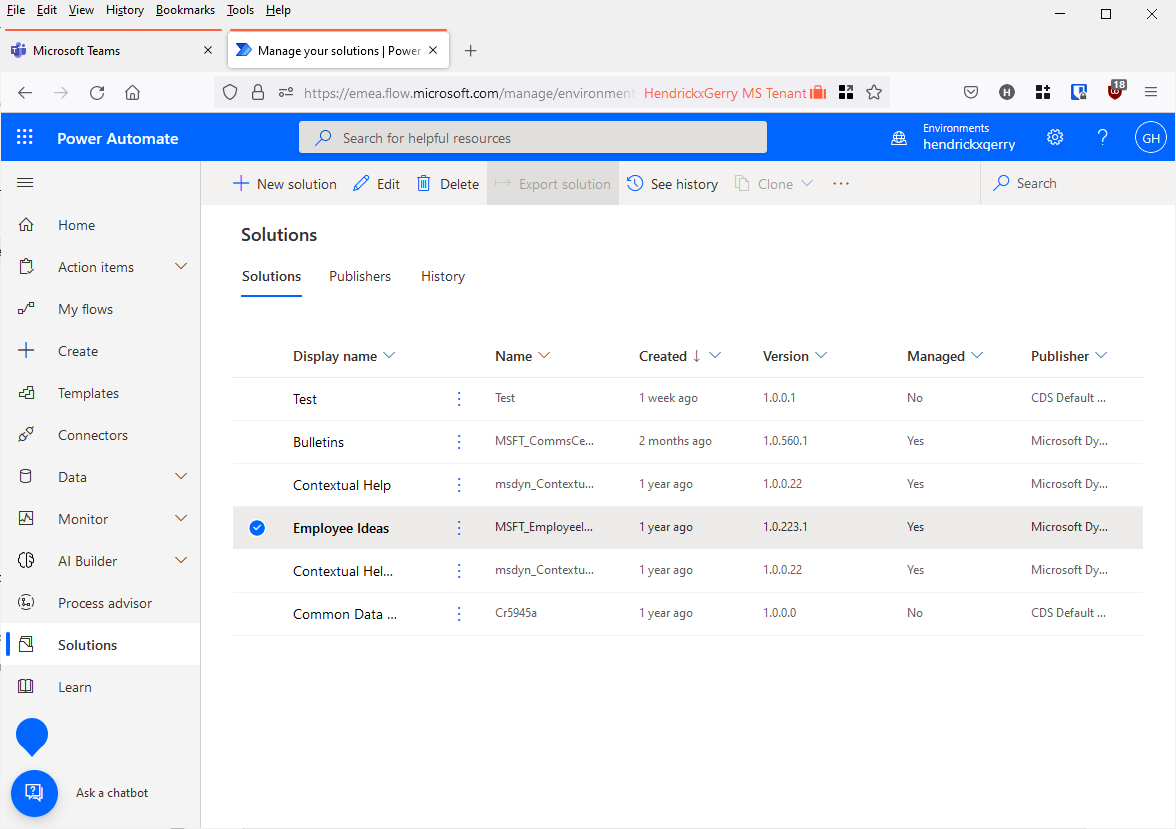Open Connectors from left navigation
Screen dimensions: 1176x829
92,435
